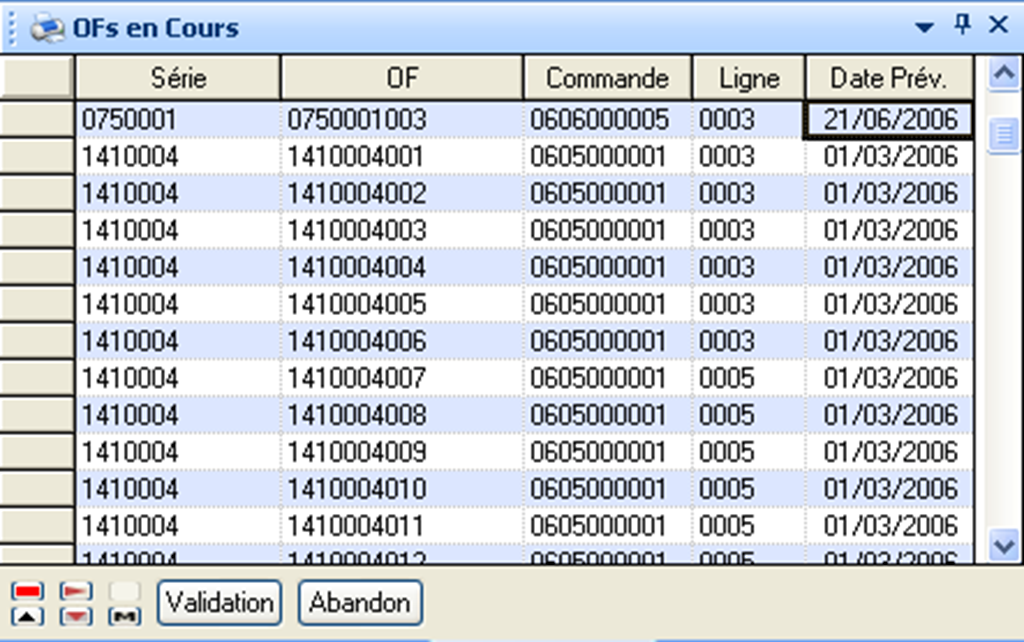Click the scrollbar up arrow

pyautogui.click(x=1002, y=70)
